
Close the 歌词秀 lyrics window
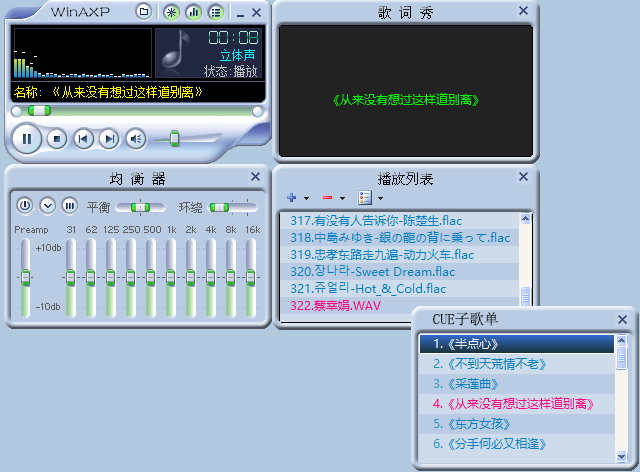click(523, 11)
